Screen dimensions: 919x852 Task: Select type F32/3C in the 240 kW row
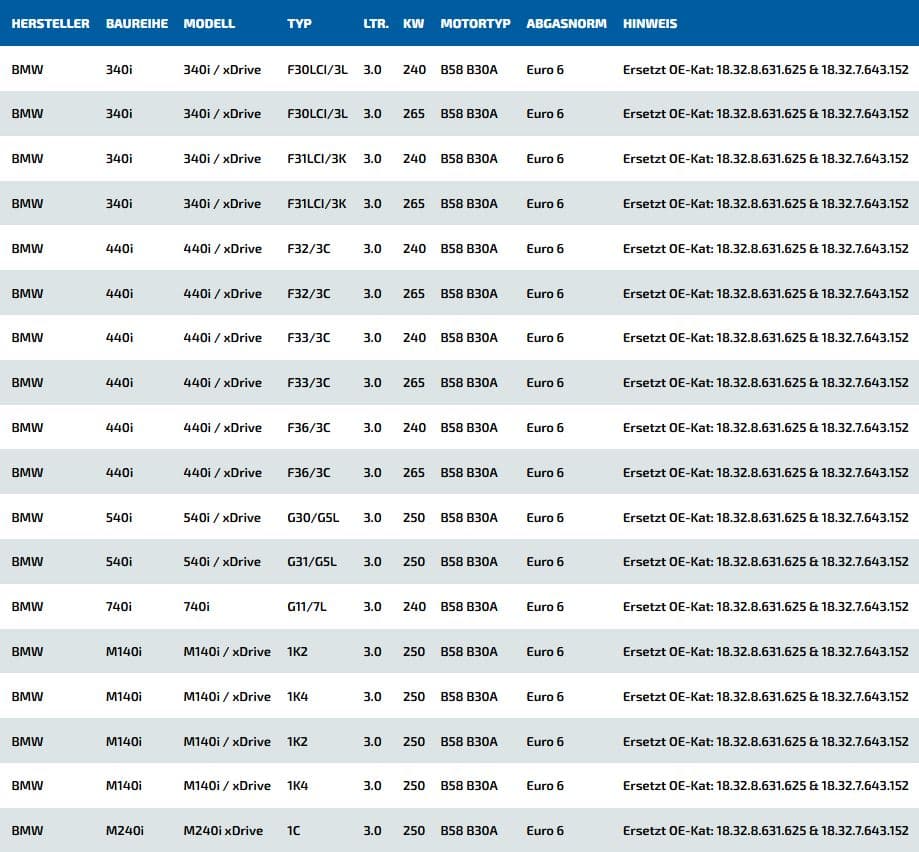pyautogui.click(x=308, y=248)
